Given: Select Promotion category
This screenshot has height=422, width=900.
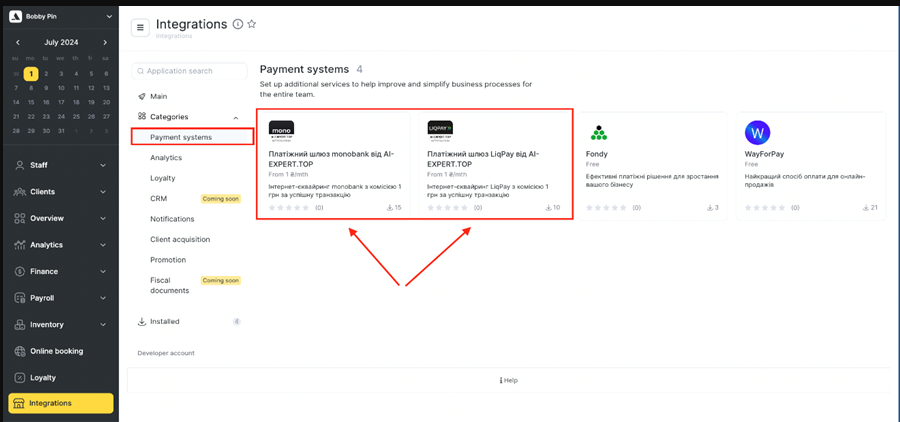Looking at the screenshot, I should pyautogui.click(x=168, y=260).
